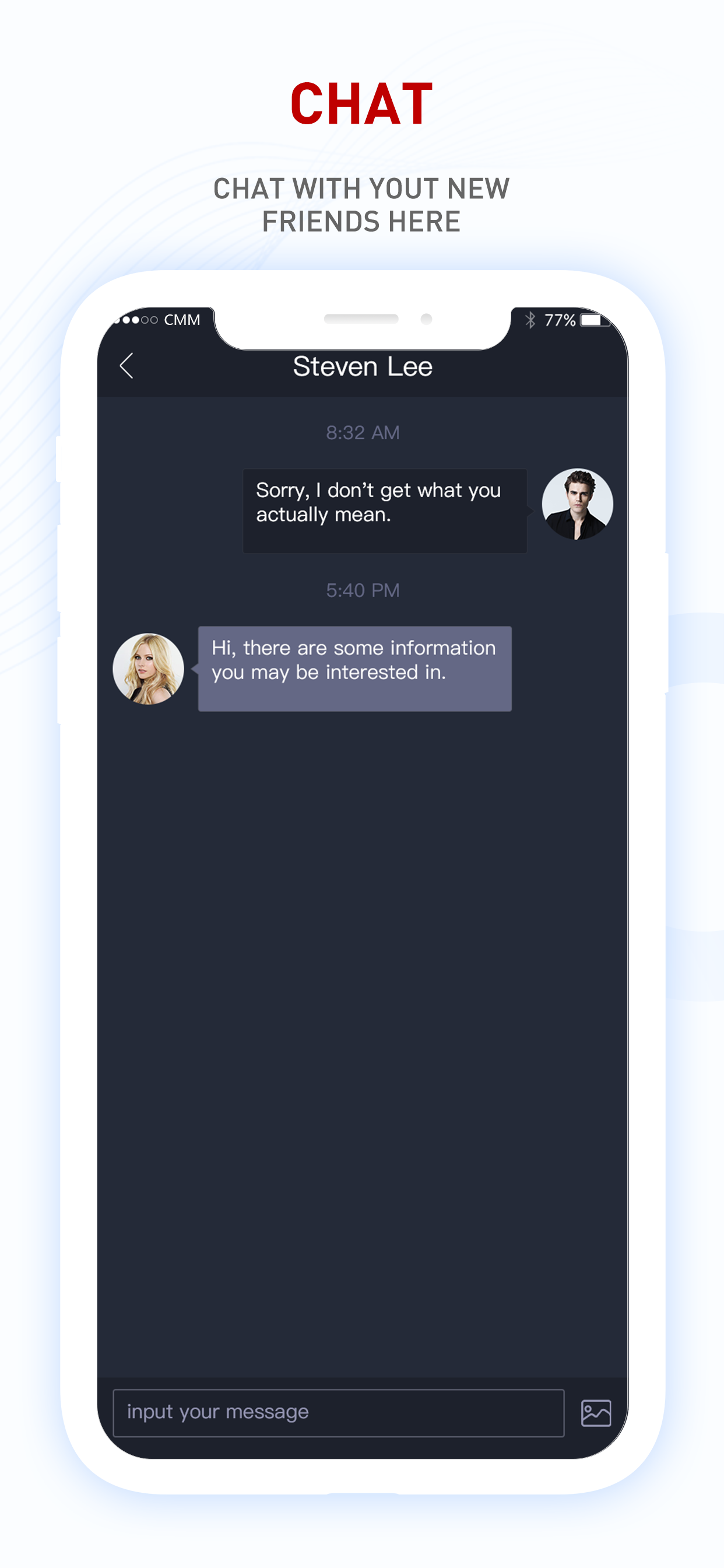The width and height of the screenshot is (724, 1568).
Task: Click the 77% battery percentage text
Action: point(560,320)
